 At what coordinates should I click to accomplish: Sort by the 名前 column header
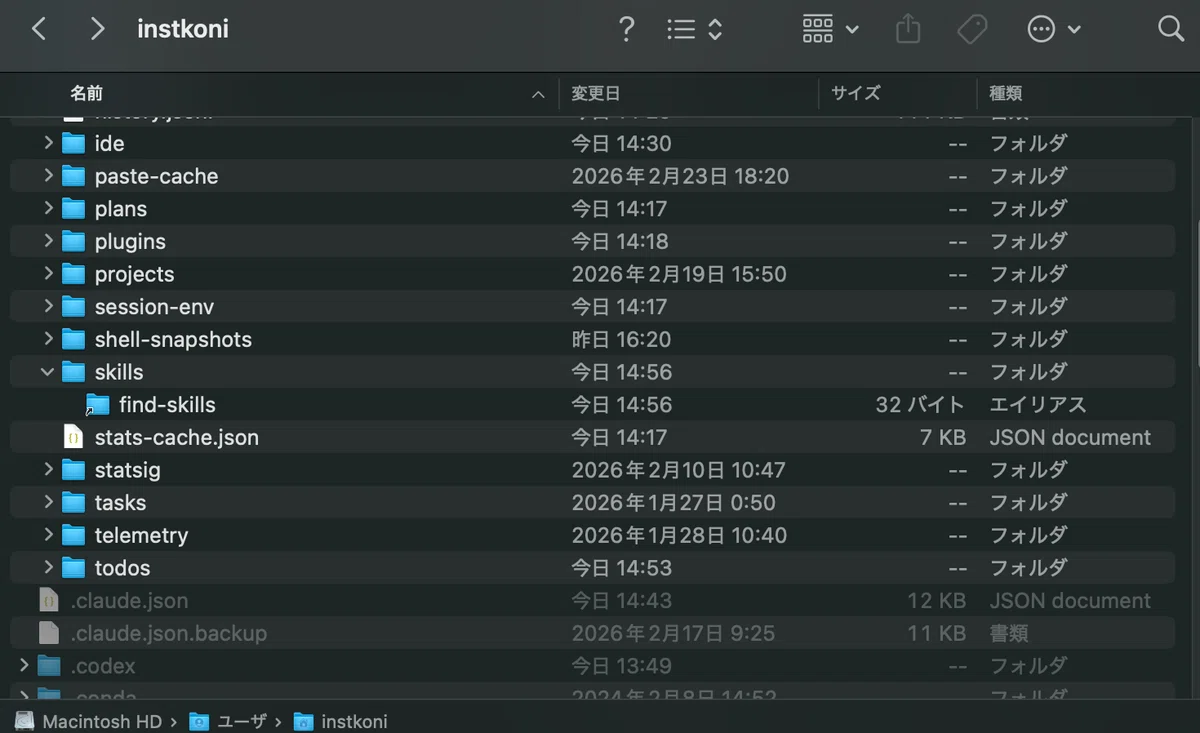(x=87, y=93)
